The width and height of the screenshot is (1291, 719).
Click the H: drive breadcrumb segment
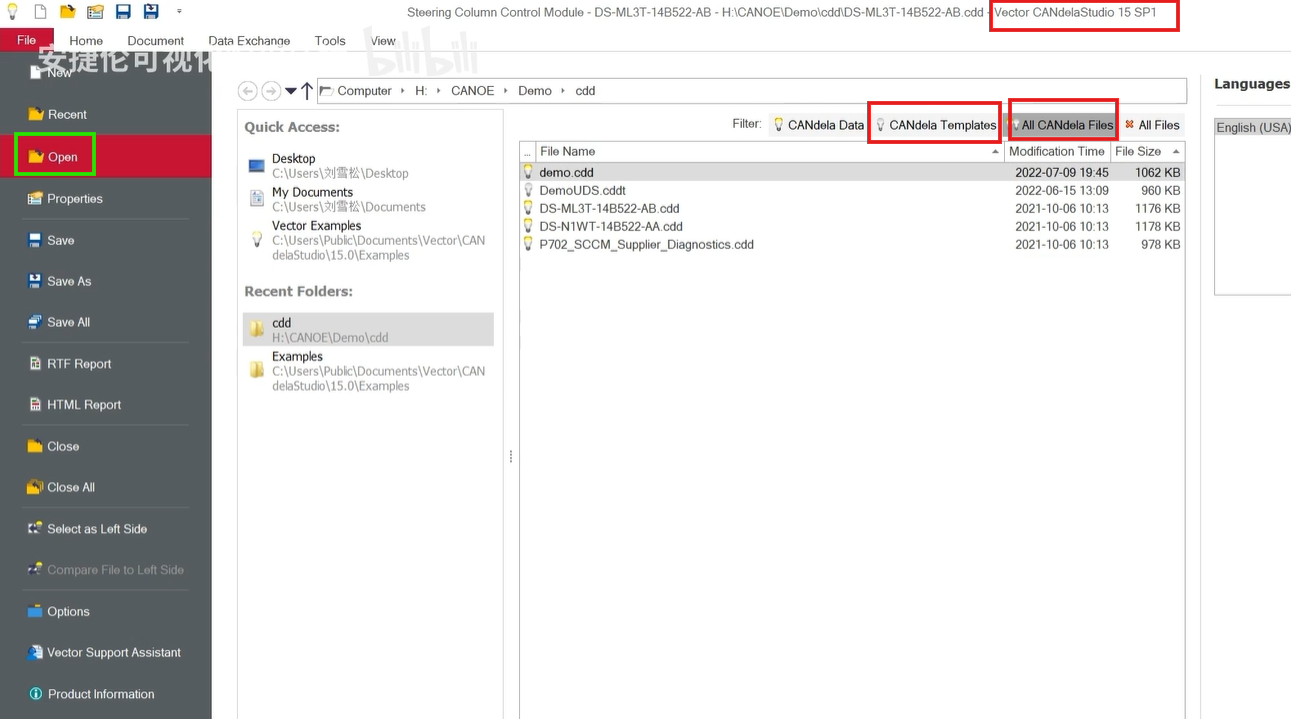[x=421, y=91]
